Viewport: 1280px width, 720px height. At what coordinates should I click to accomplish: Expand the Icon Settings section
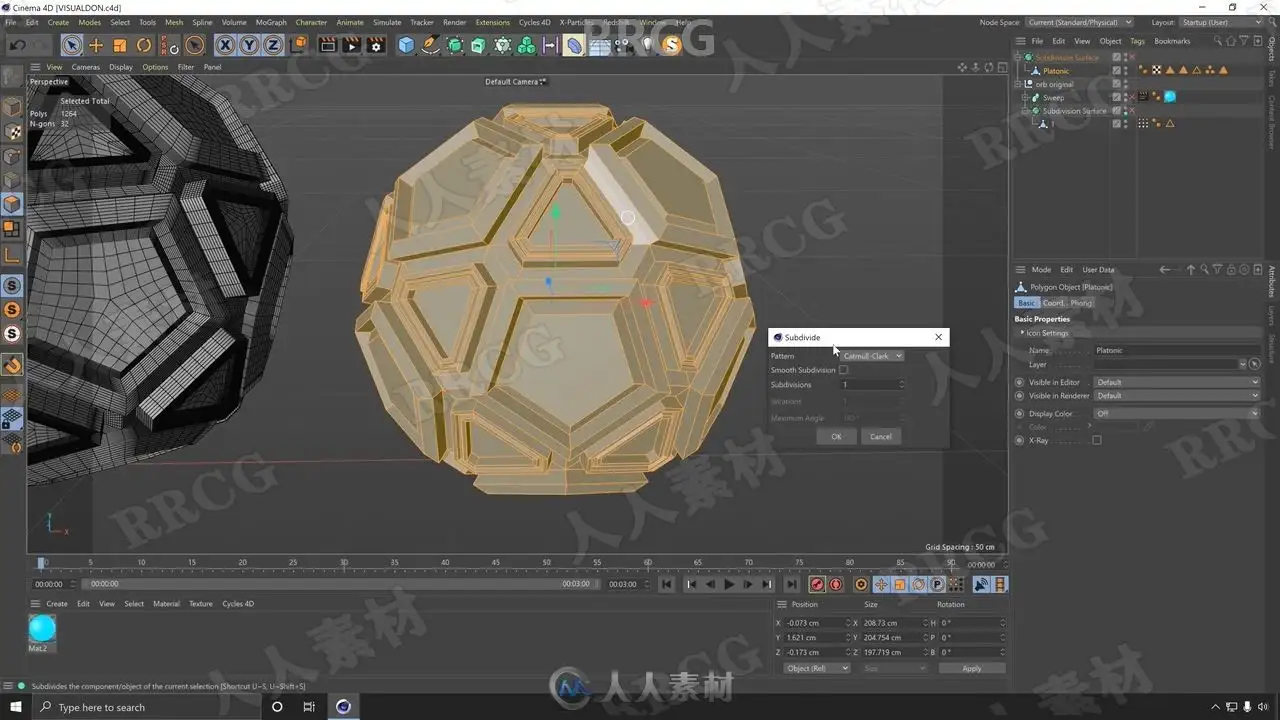coord(1022,333)
